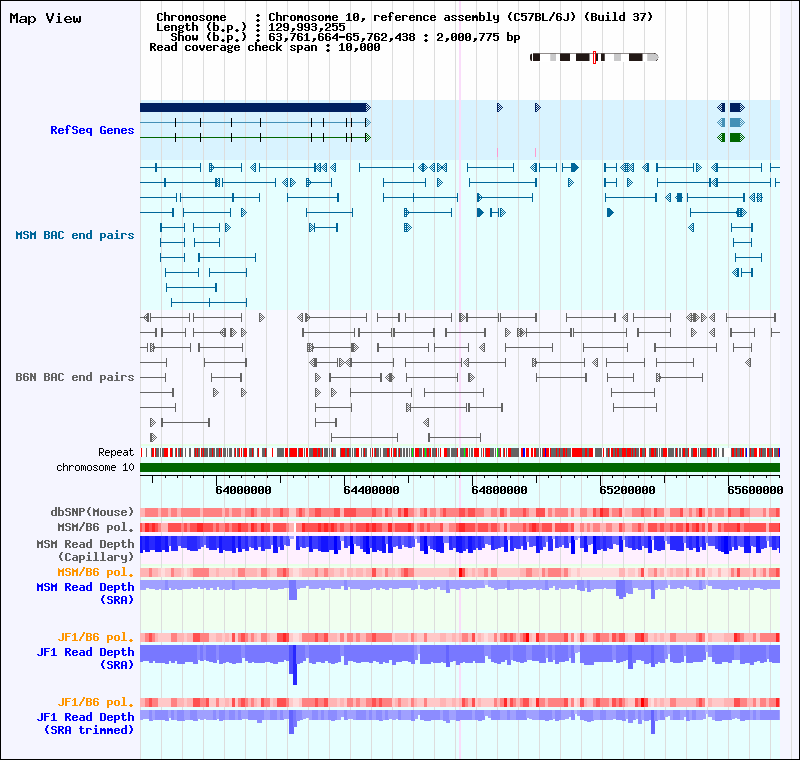Open the MSM BAC end pairs track label
800x760 pixels.
click(74, 235)
